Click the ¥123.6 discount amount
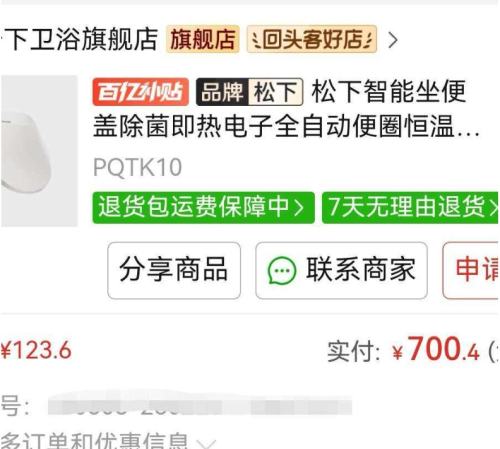 (36, 350)
